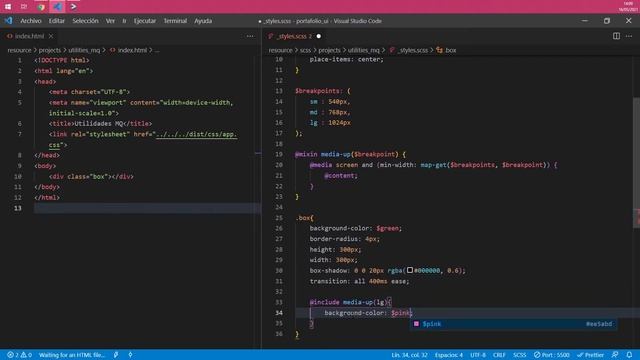Change the 'Espacios: 4' indentation setting

point(449,355)
